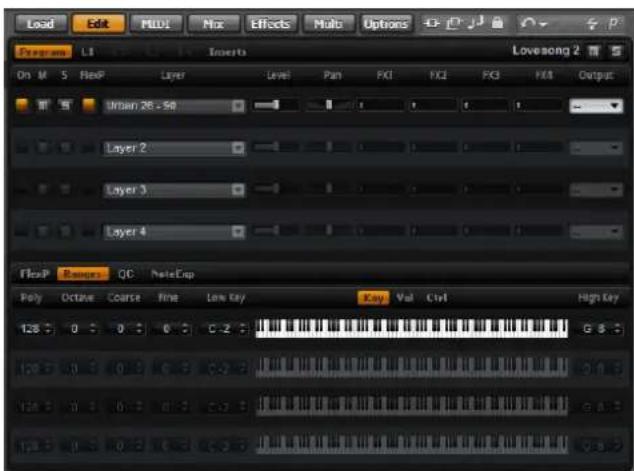
Task: Adjust the Urban layer Pan slider
Action: point(328,105)
